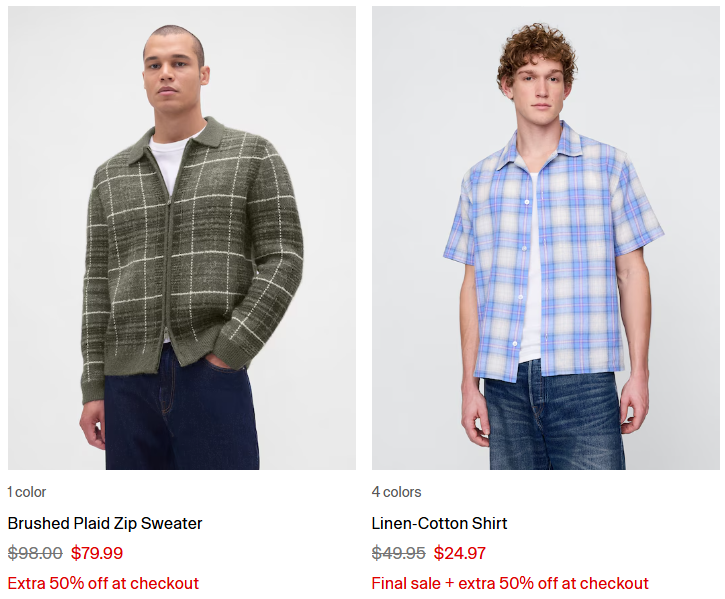Click the faded blue jeans in the shirt photo
725x599 pixels.
[x=554, y=416]
